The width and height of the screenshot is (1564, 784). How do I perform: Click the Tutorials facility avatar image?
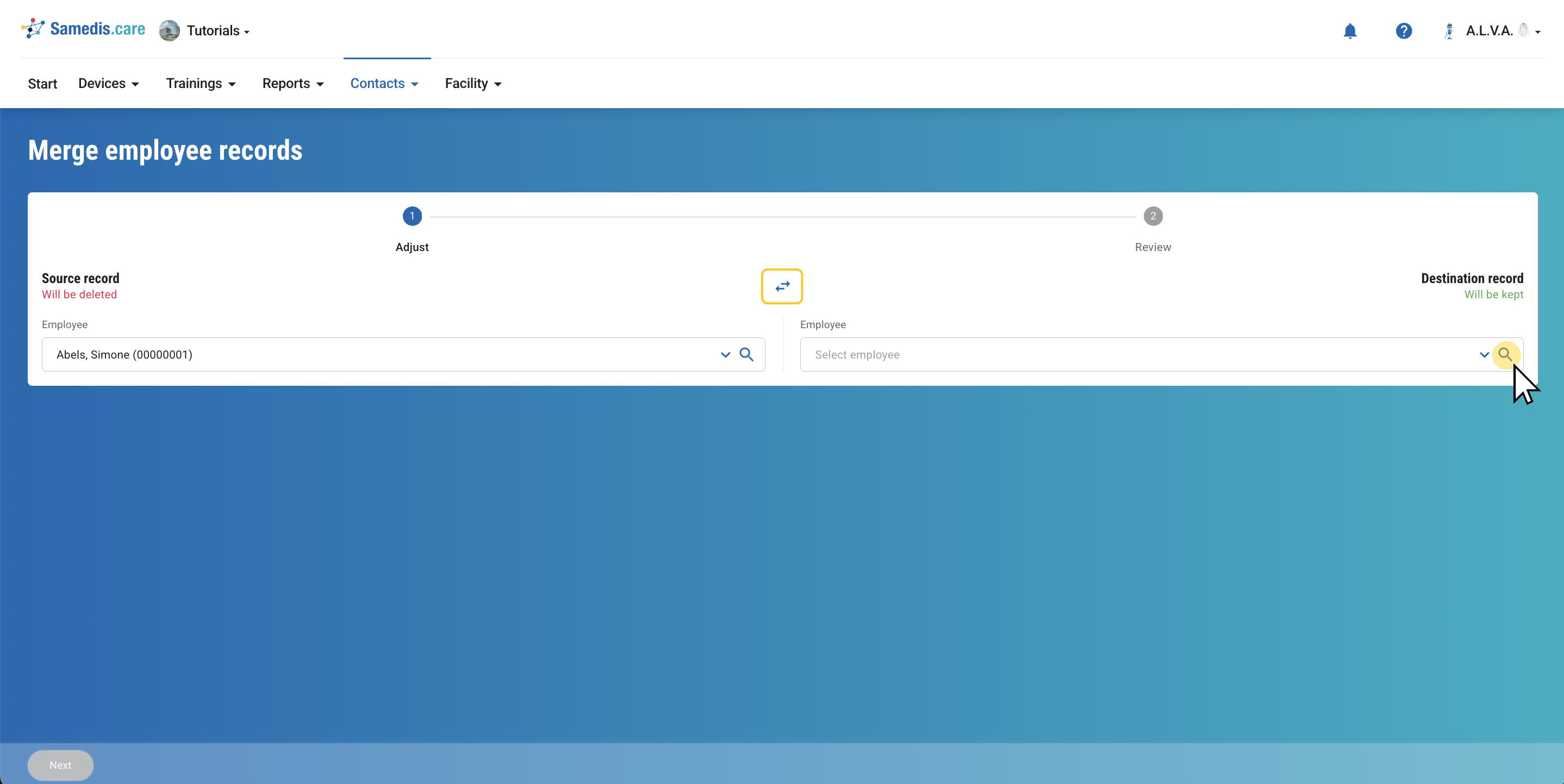click(170, 31)
